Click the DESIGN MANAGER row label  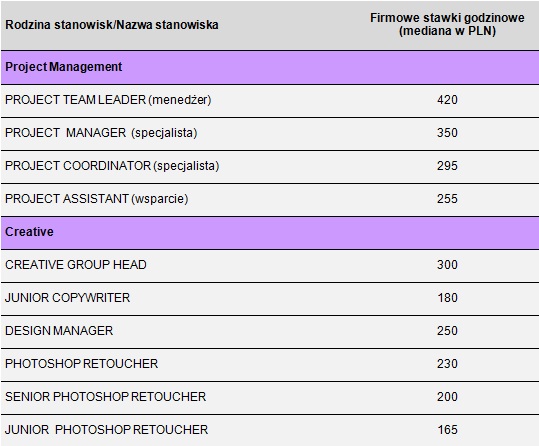pyautogui.click(x=59, y=331)
